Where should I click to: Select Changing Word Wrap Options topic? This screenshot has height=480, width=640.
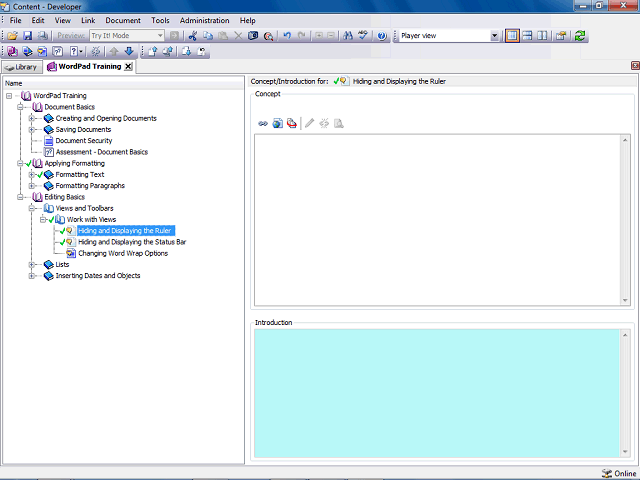pos(123,253)
